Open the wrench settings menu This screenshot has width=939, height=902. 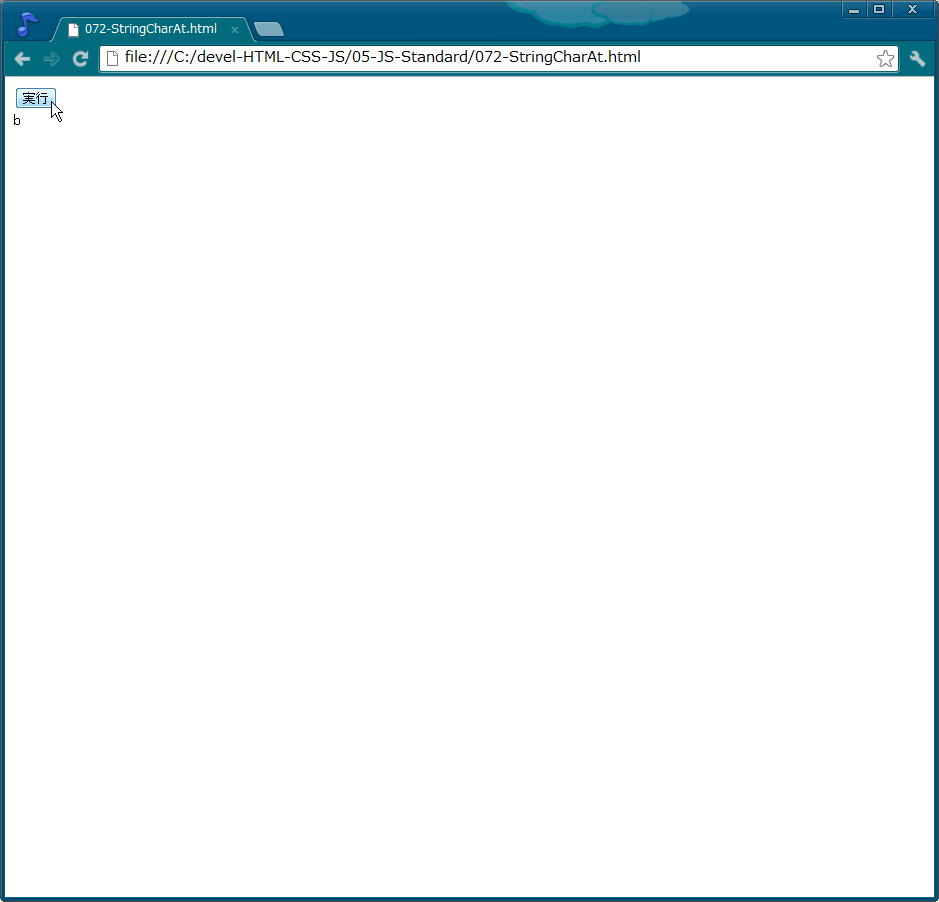tap(917, 59)
